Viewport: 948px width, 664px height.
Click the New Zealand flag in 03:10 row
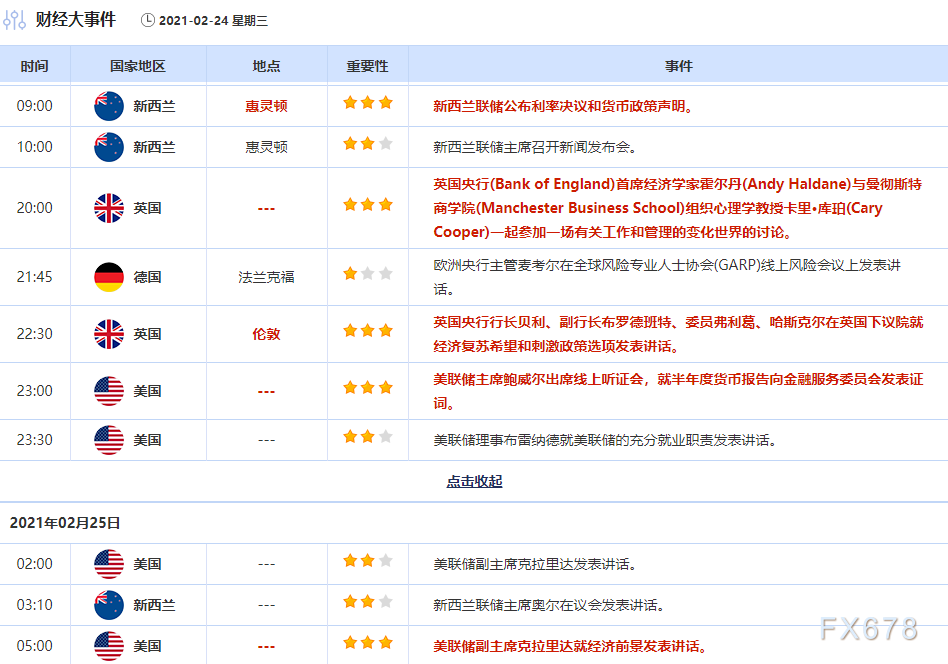[x=108, y=605]
